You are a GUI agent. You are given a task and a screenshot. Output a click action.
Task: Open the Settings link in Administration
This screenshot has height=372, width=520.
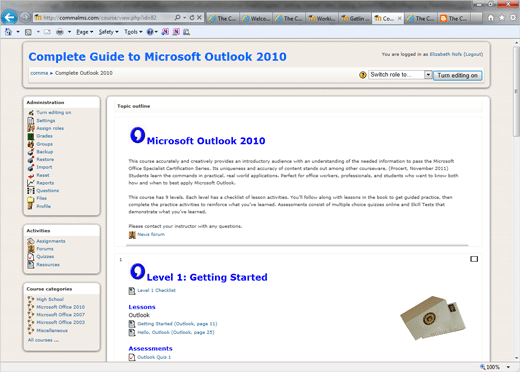pyautogui.click(x=46, y=121)
